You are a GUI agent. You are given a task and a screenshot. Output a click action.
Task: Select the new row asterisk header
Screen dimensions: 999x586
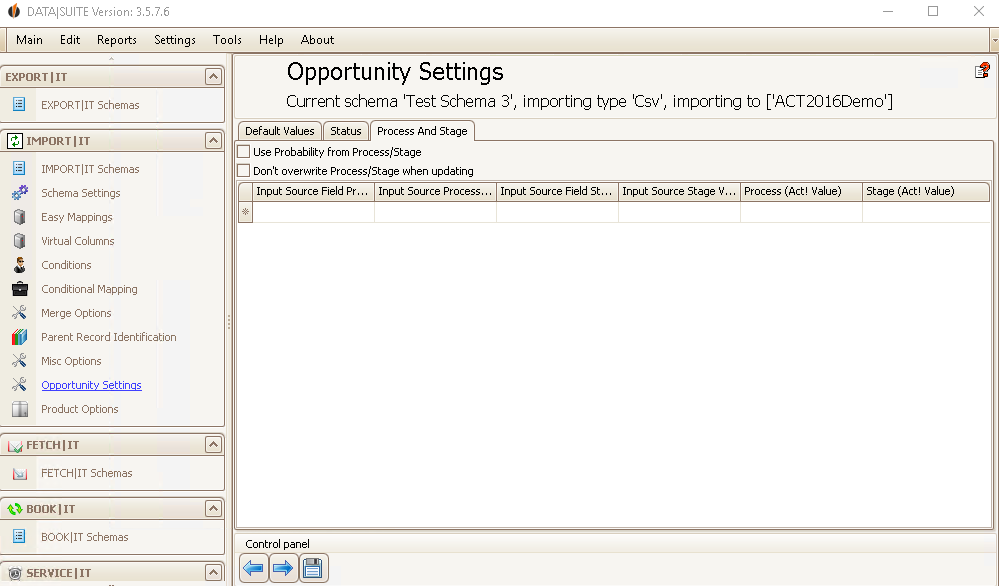[245, 212]
